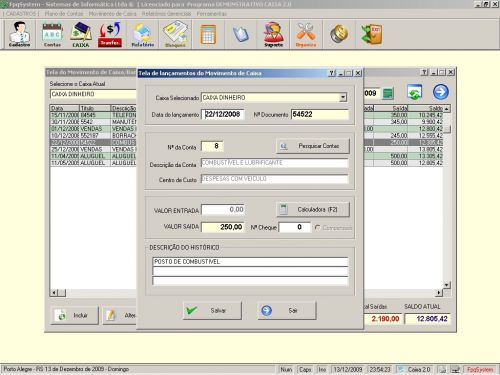The width and height of the screenshot is (500, 375).
Task: Click the FpqSystem status bar label
Action: point(480,369)
